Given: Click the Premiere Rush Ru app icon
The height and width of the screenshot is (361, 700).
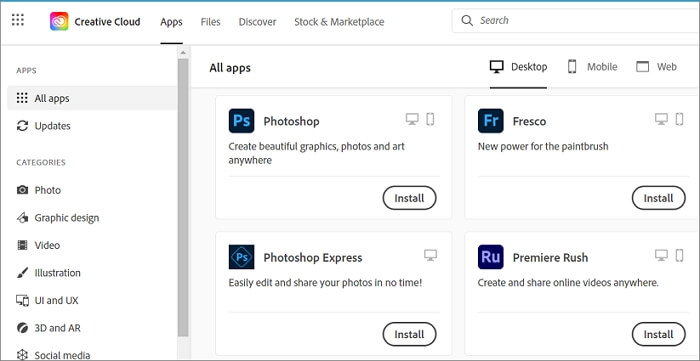Looking at the screenshot, I should coord(491,257).
